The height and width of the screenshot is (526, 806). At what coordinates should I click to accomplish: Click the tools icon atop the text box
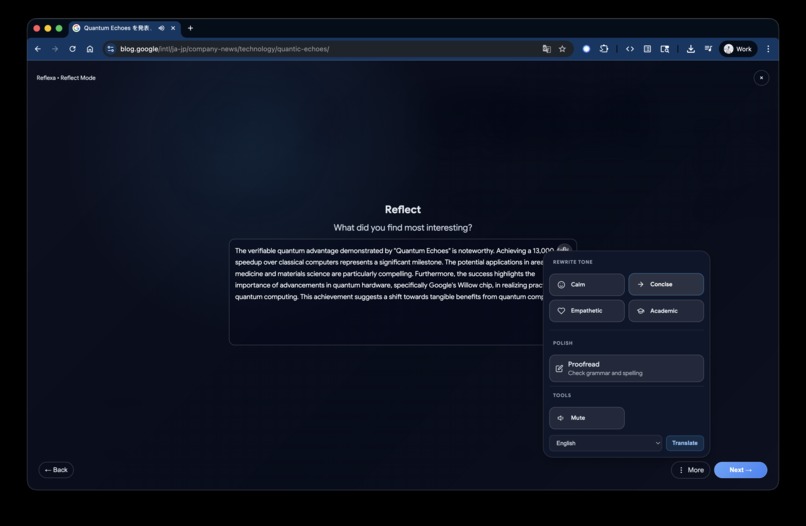pyautogui.click(x=564, y=249)
